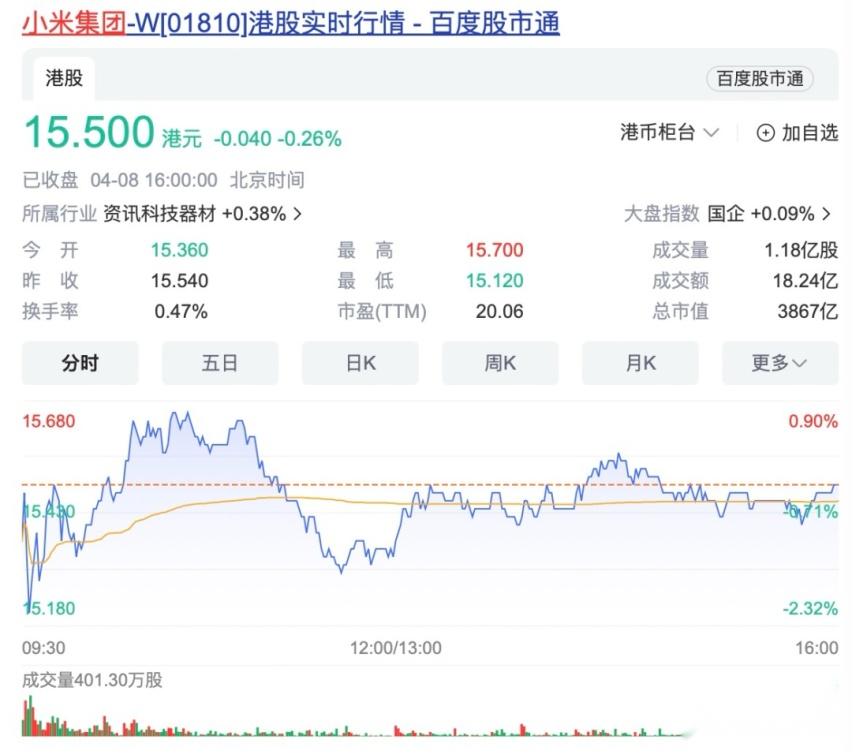The height and width of the screenshot is (751, 852).
Task: Click chevron after 国企 +0.09%
Action: pos(826,214)
